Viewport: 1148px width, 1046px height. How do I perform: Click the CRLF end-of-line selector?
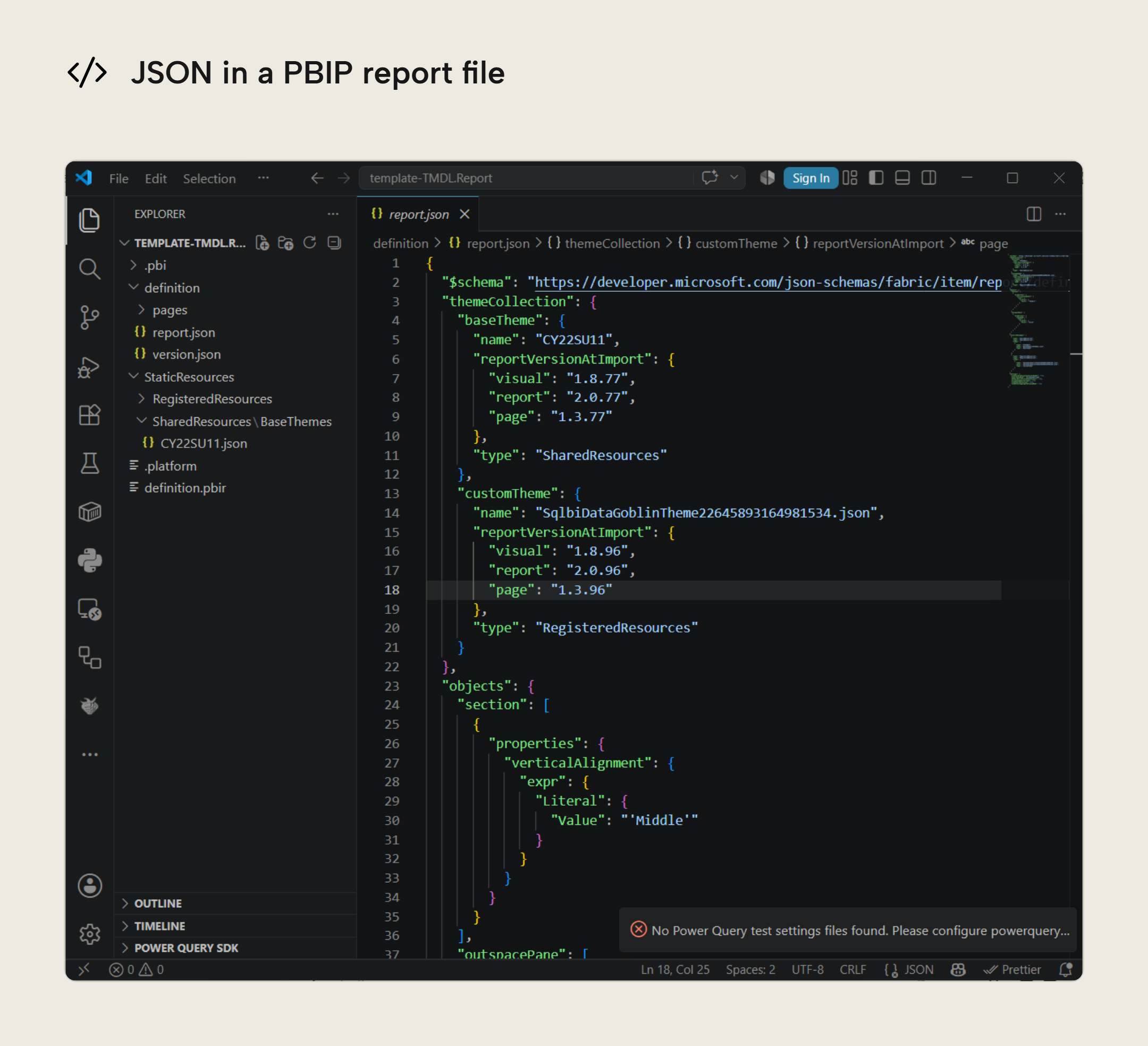point(852,969)
